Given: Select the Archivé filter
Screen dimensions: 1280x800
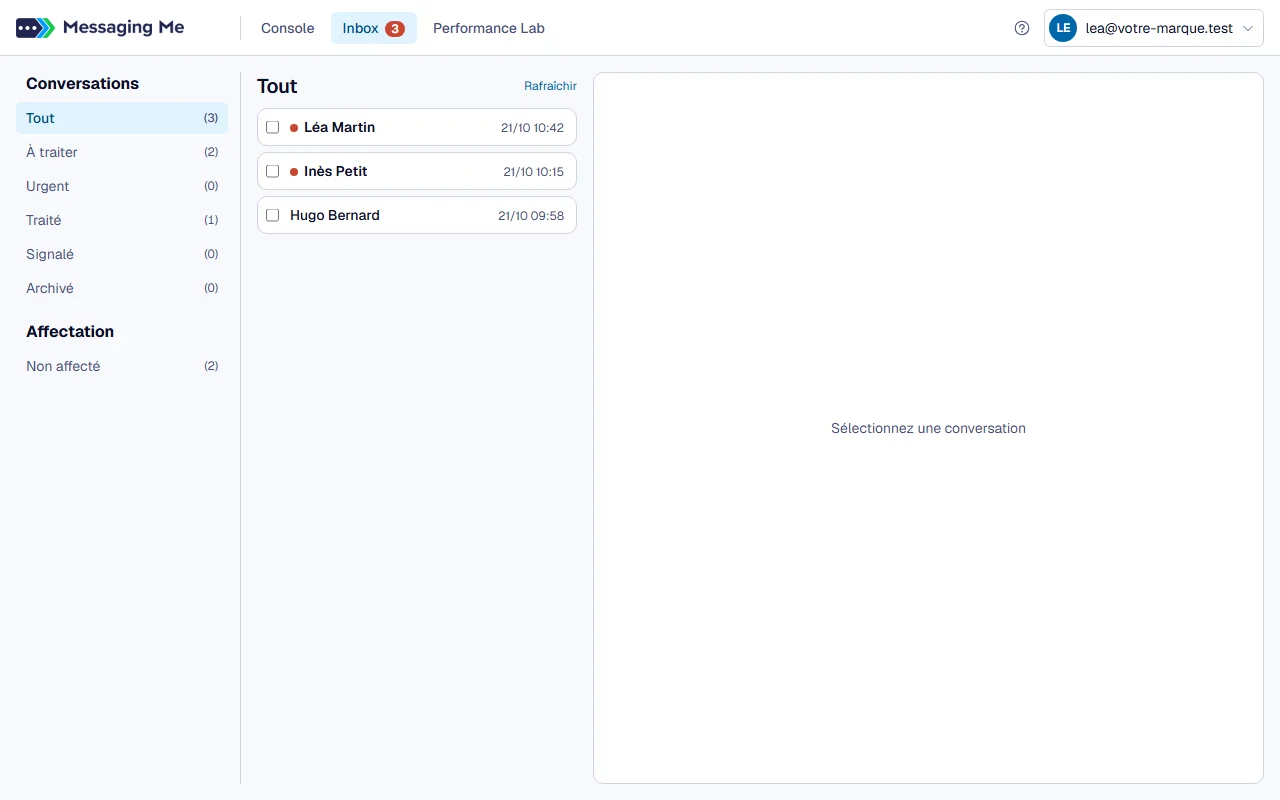Looking at the screenshot, I should [x=122, y=288].
